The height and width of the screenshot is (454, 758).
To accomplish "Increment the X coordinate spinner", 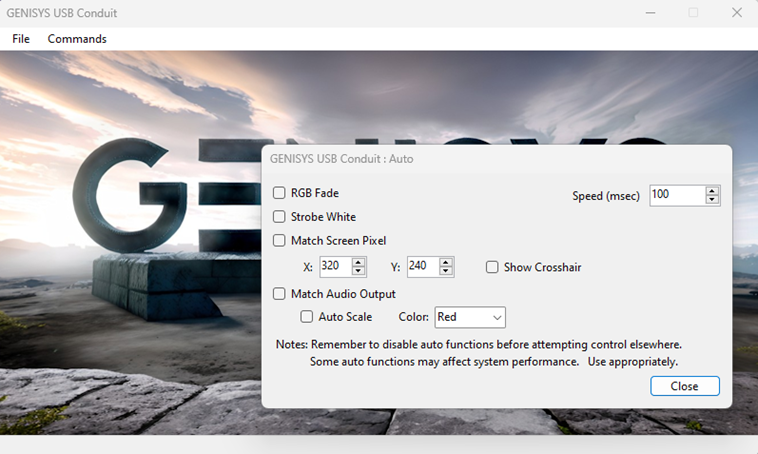I will [x=359, y=262].
